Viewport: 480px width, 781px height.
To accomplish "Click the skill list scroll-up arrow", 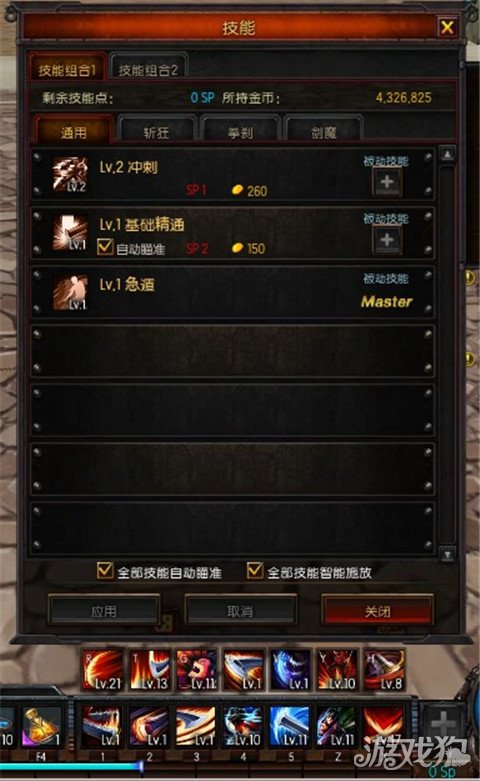I will (447, 155).
